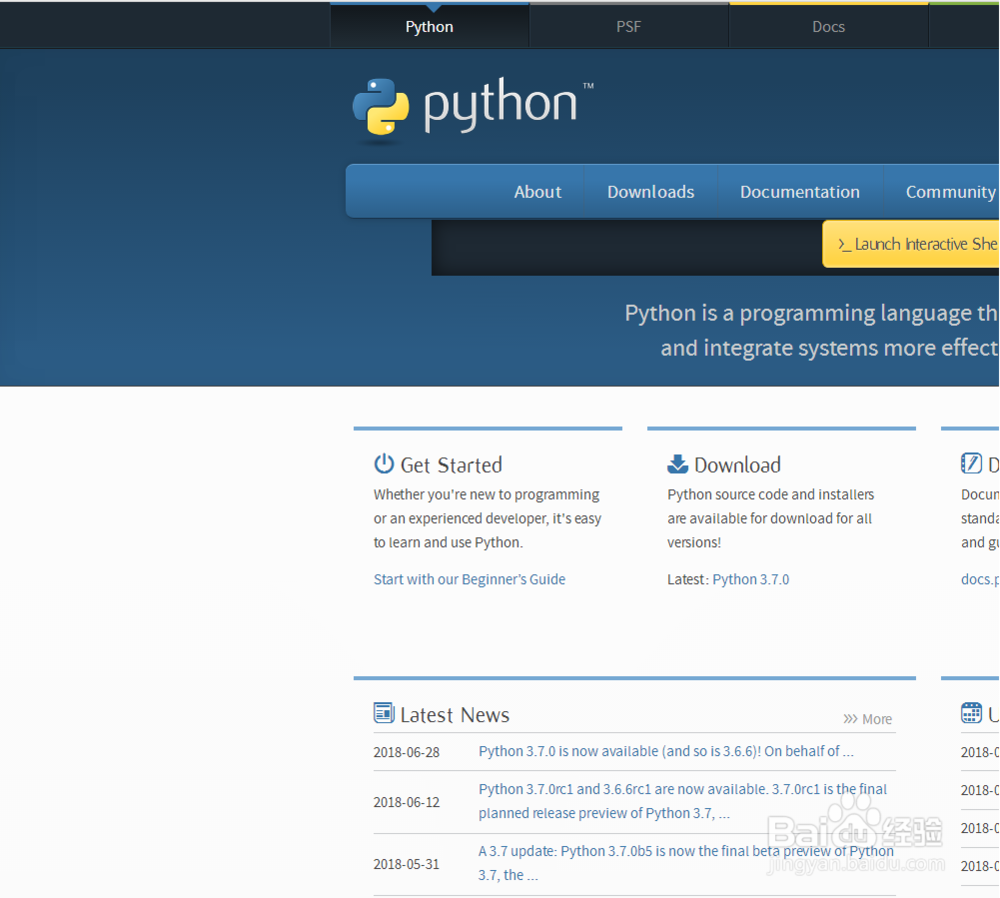Open news about Python 3.7.0rc1 and 3.6.6rc1
Screen dimensions: 1000x898
[682, 801]
